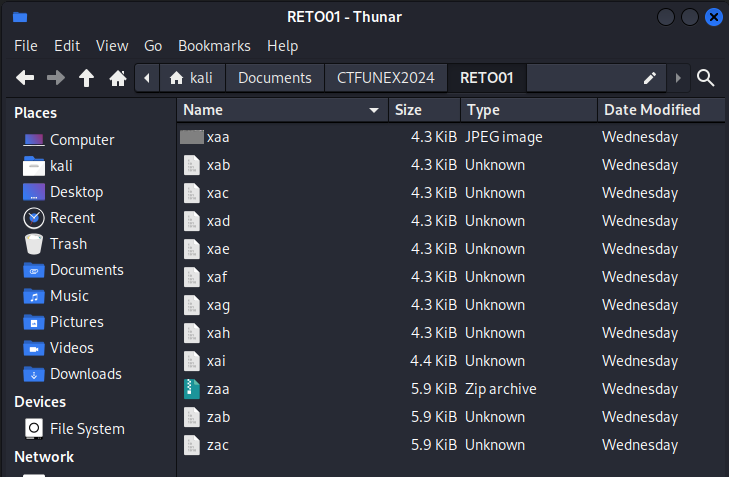This screenshot has width=729, height=477.
Task: Open the View menu
Action: pyautogui.click(x=112, y=46)
